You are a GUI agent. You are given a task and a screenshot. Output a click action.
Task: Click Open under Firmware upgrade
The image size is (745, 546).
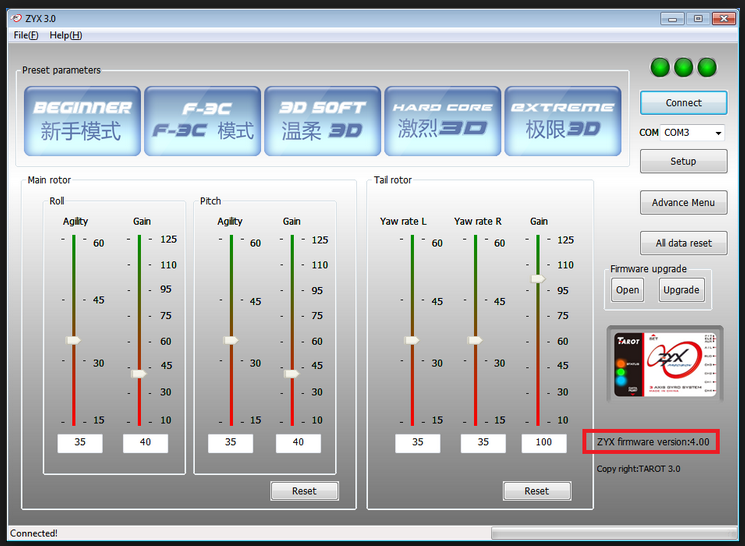(x=627, y=290)
